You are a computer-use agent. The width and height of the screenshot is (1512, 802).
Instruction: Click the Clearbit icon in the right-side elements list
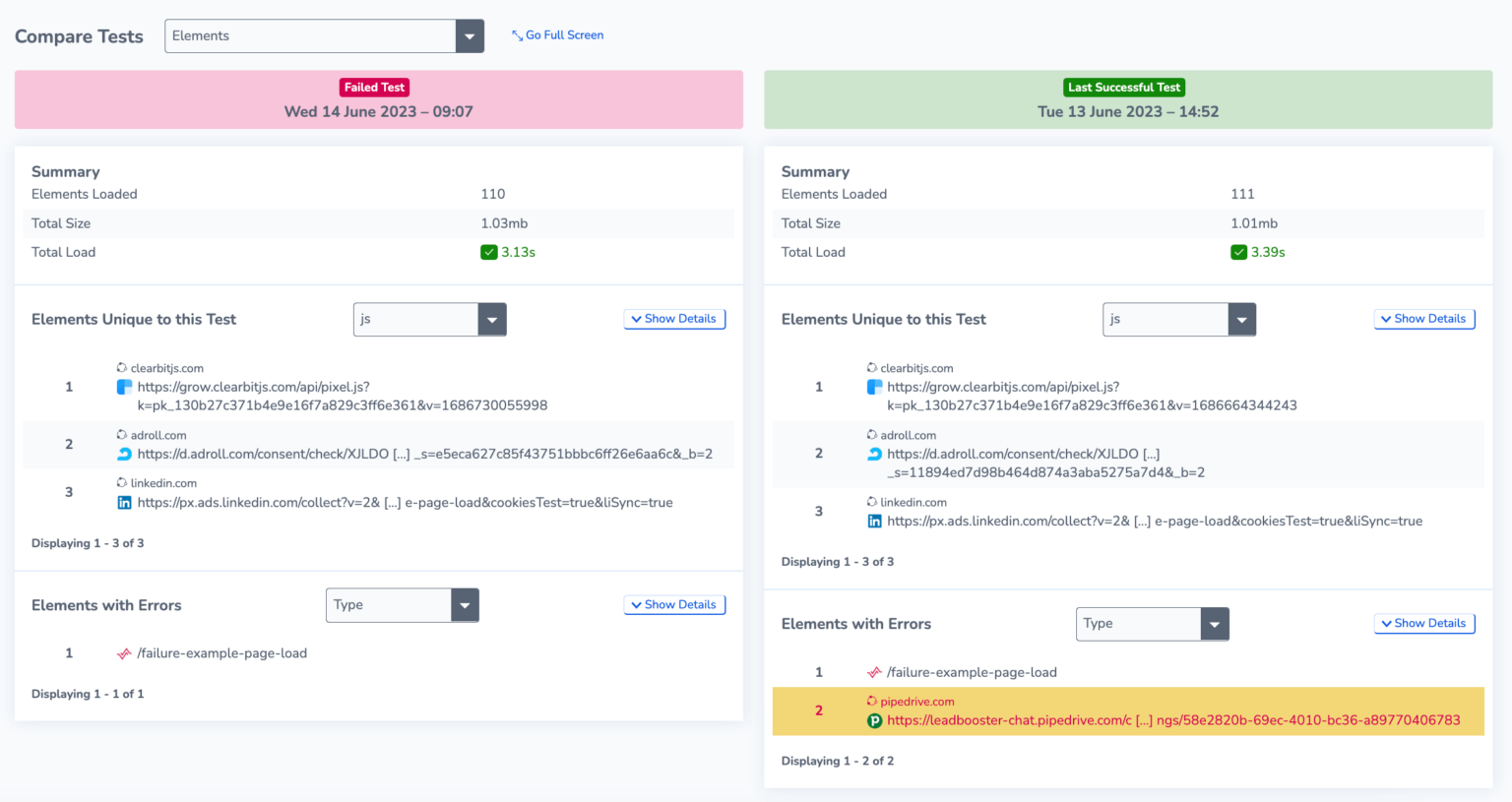click(874, 387)
